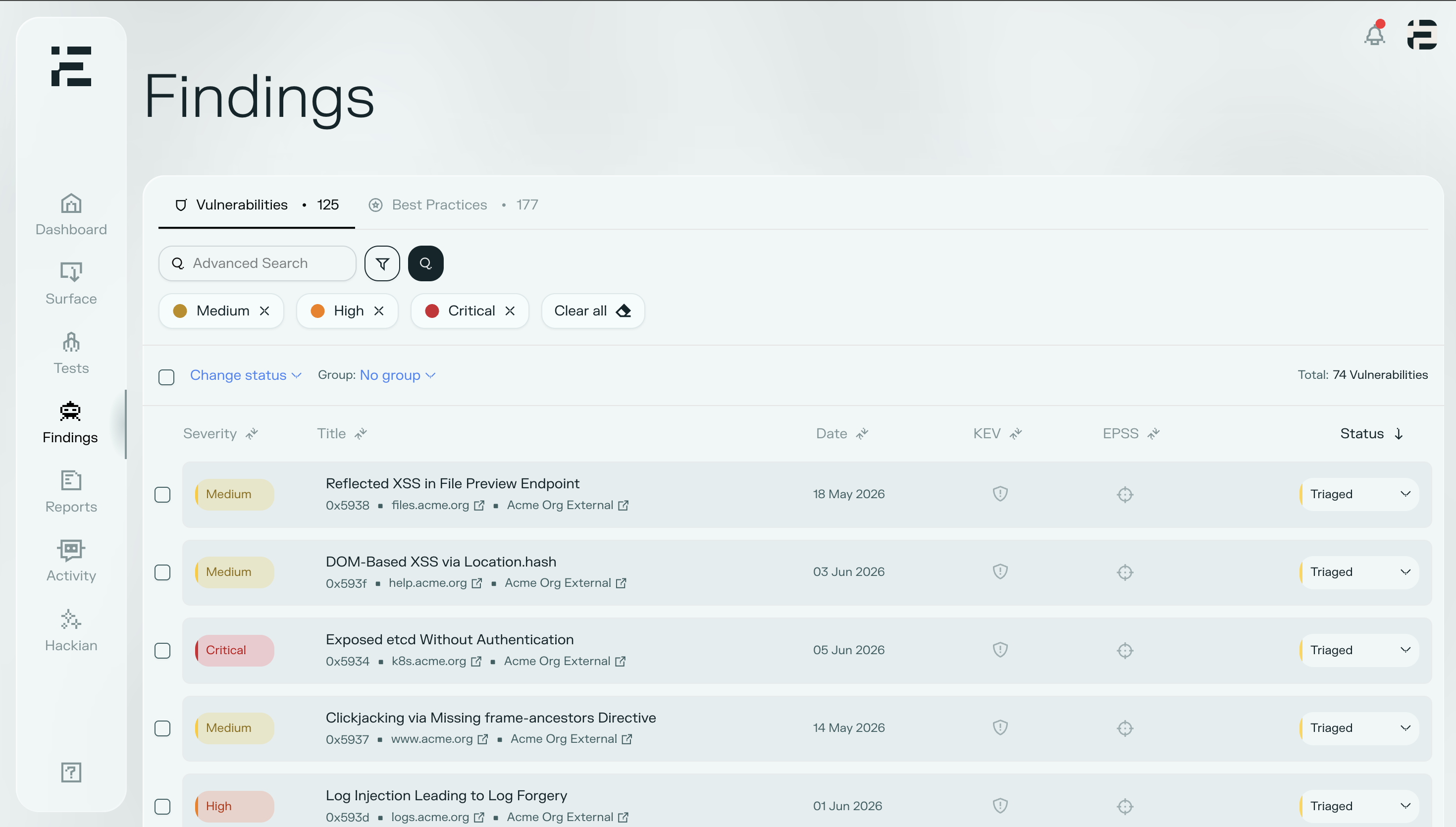The height and width of the screenshot is (827, 1456).
Task: Open Clickjacking via Missing frame-ancestors Directive
Action: tap(491, 718)
